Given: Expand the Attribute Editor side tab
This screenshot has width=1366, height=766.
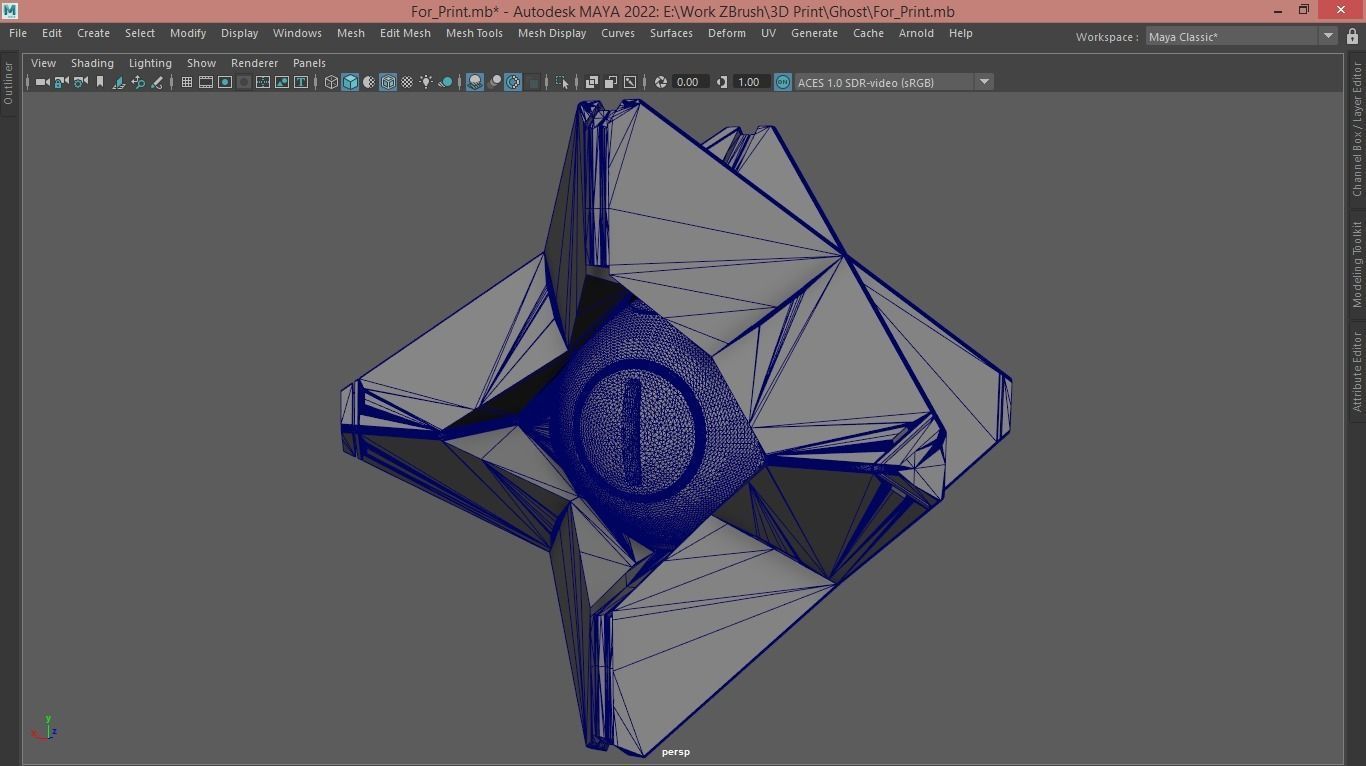Looking at the screenshot, I should (1357, 371).
